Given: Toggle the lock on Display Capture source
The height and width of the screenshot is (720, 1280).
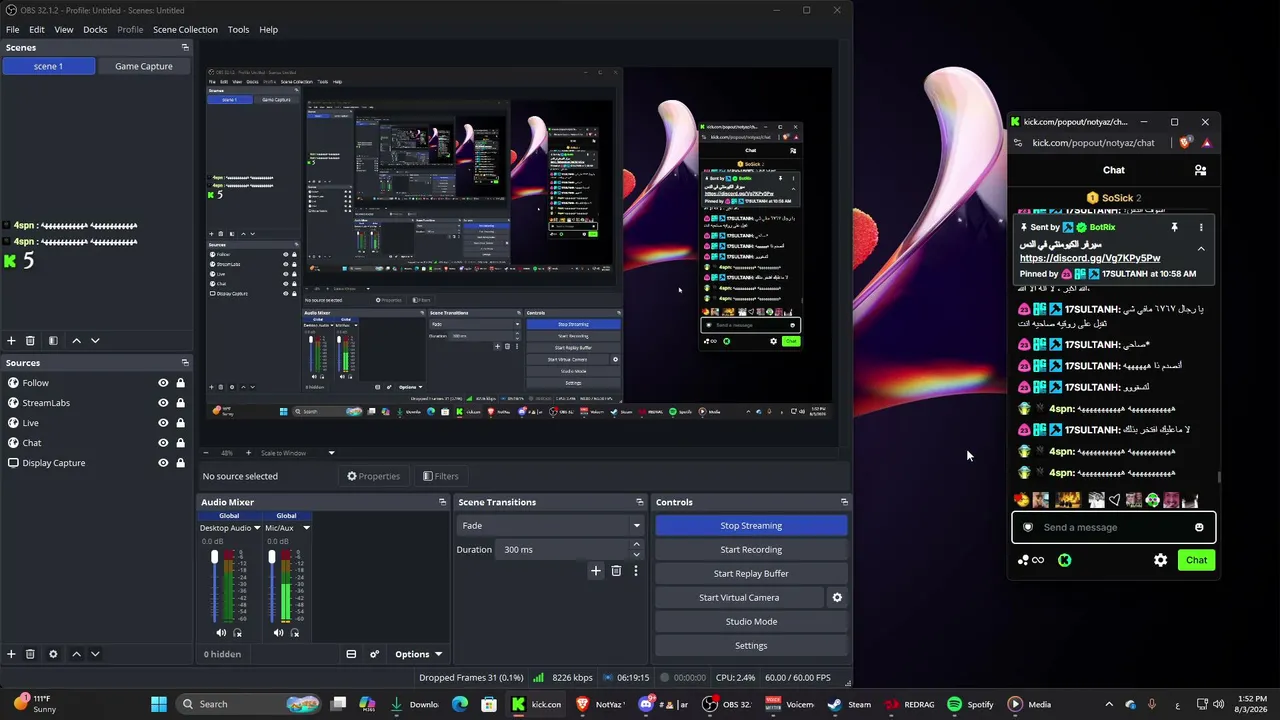Looking at the screenshot, I should 180,463.
